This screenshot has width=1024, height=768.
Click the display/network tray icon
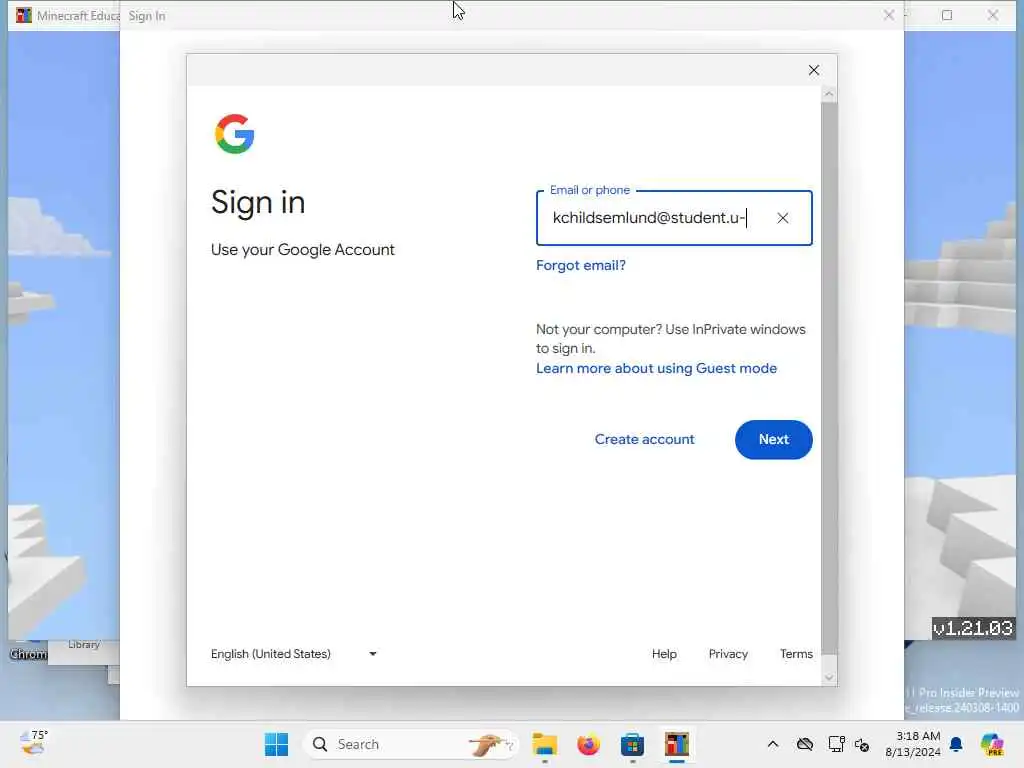click(x=836, y=744)
